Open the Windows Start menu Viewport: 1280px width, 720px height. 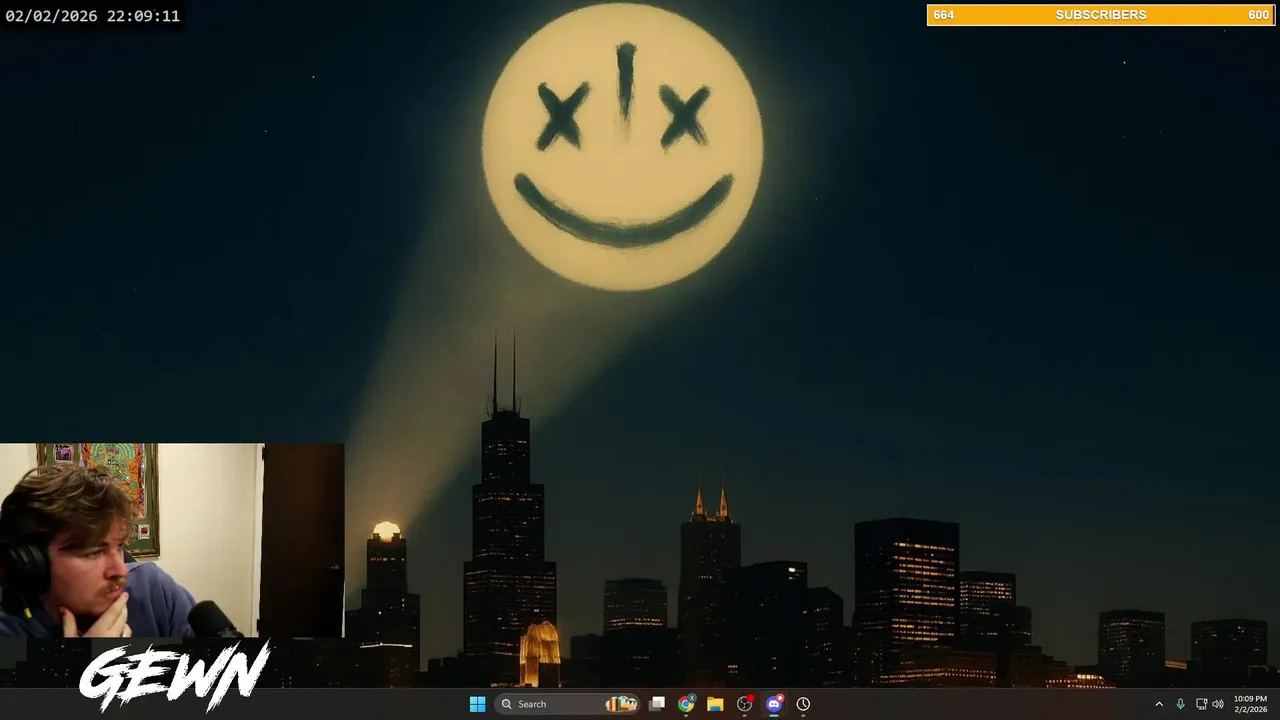point(477,704)
